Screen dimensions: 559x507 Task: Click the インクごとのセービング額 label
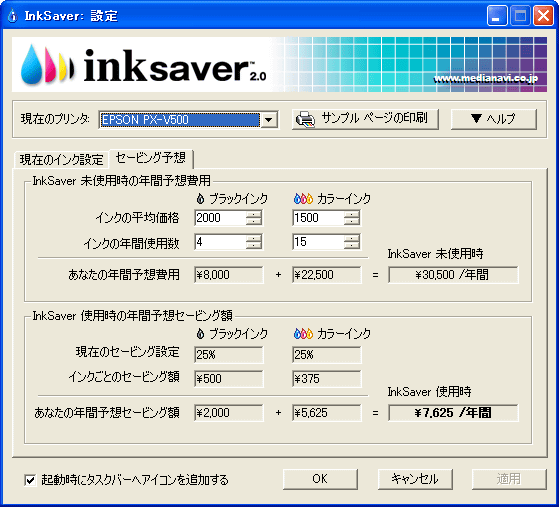(124, 377)
